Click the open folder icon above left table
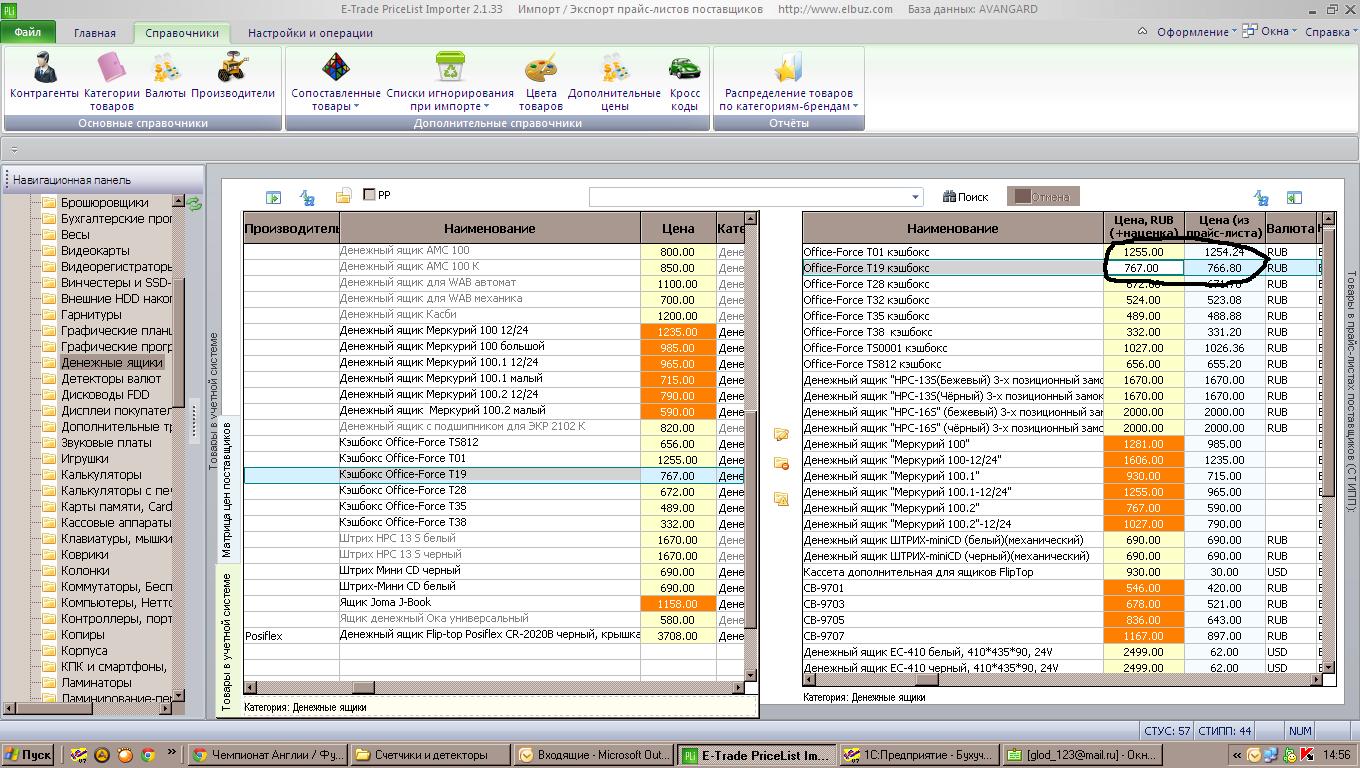This screenshot has height=768, width=1360. pyautogui.click(x=343, y=196)
